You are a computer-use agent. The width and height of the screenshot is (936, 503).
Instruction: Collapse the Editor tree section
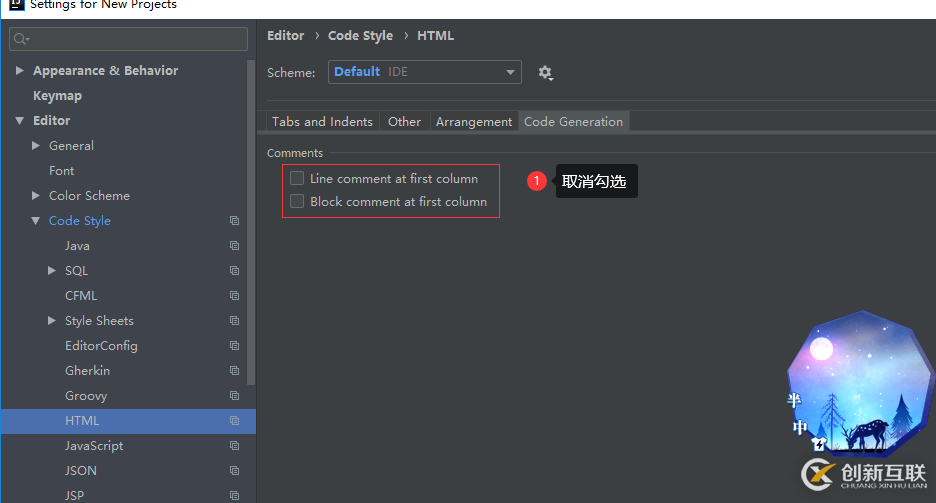click(x=20, y=121)
